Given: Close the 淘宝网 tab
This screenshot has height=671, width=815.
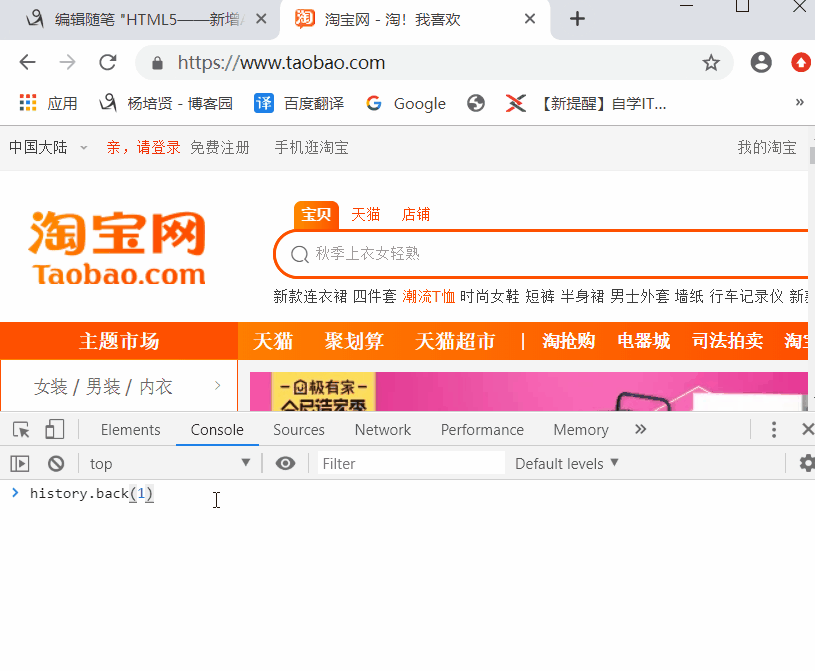Looking at the screenshot, I should pos(530,19).
